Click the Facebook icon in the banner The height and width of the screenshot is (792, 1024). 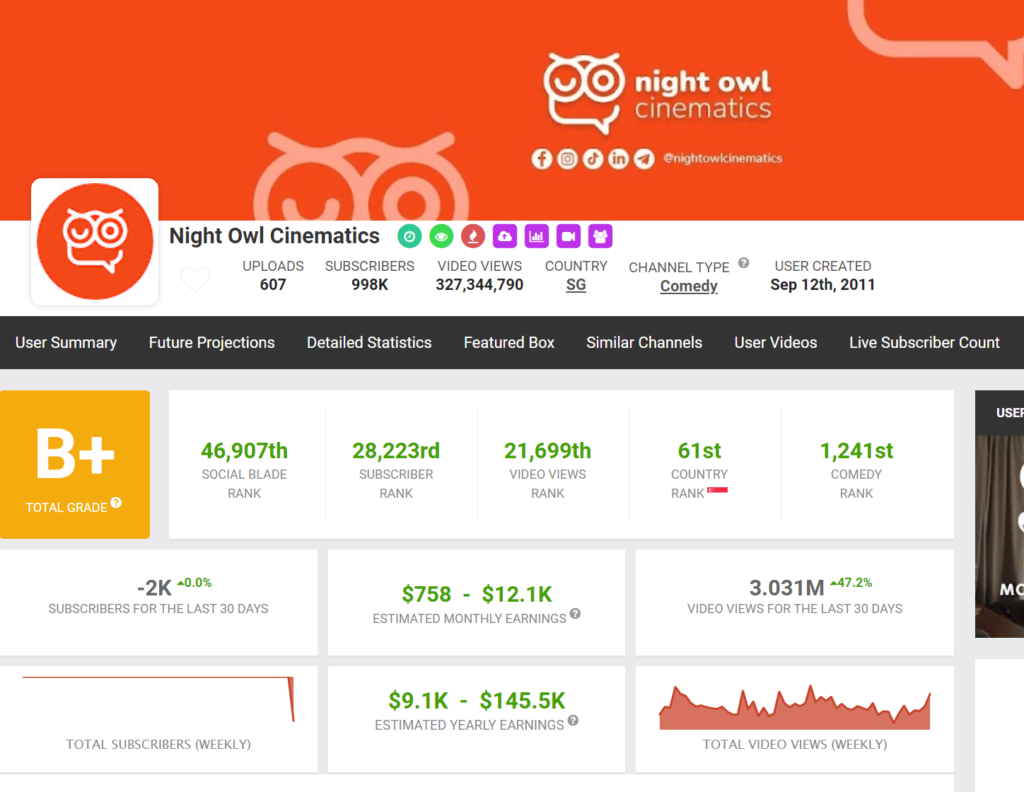541,159
